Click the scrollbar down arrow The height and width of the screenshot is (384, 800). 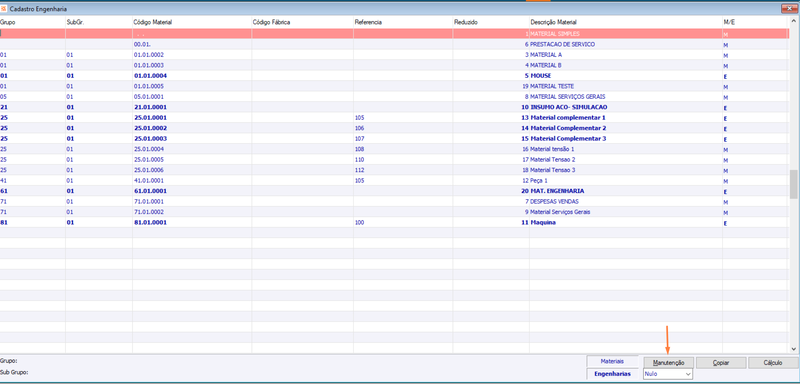click(x=793, y=349)
